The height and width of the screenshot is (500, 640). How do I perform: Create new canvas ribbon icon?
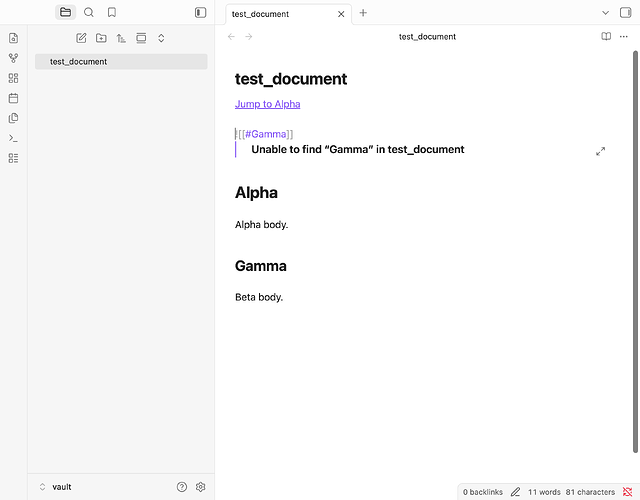[x=13, y=78]
